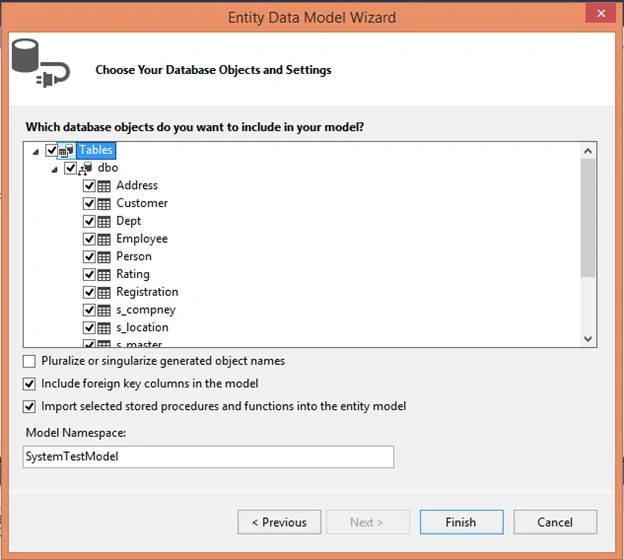Click the Dept table icon
This screenshot has height=560, width=624.
click(104, 221)
